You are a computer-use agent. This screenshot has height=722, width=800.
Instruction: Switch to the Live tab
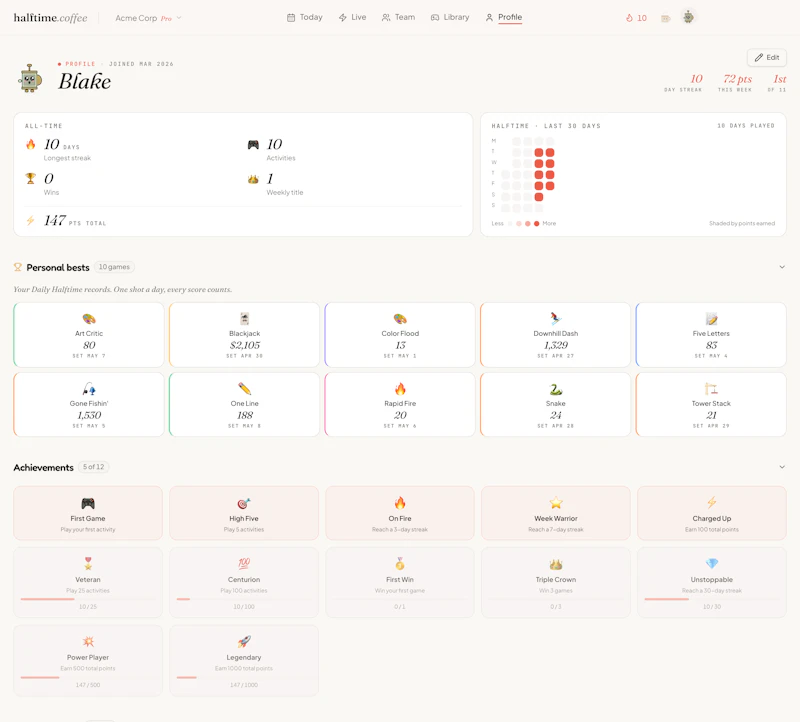point(353,17)
